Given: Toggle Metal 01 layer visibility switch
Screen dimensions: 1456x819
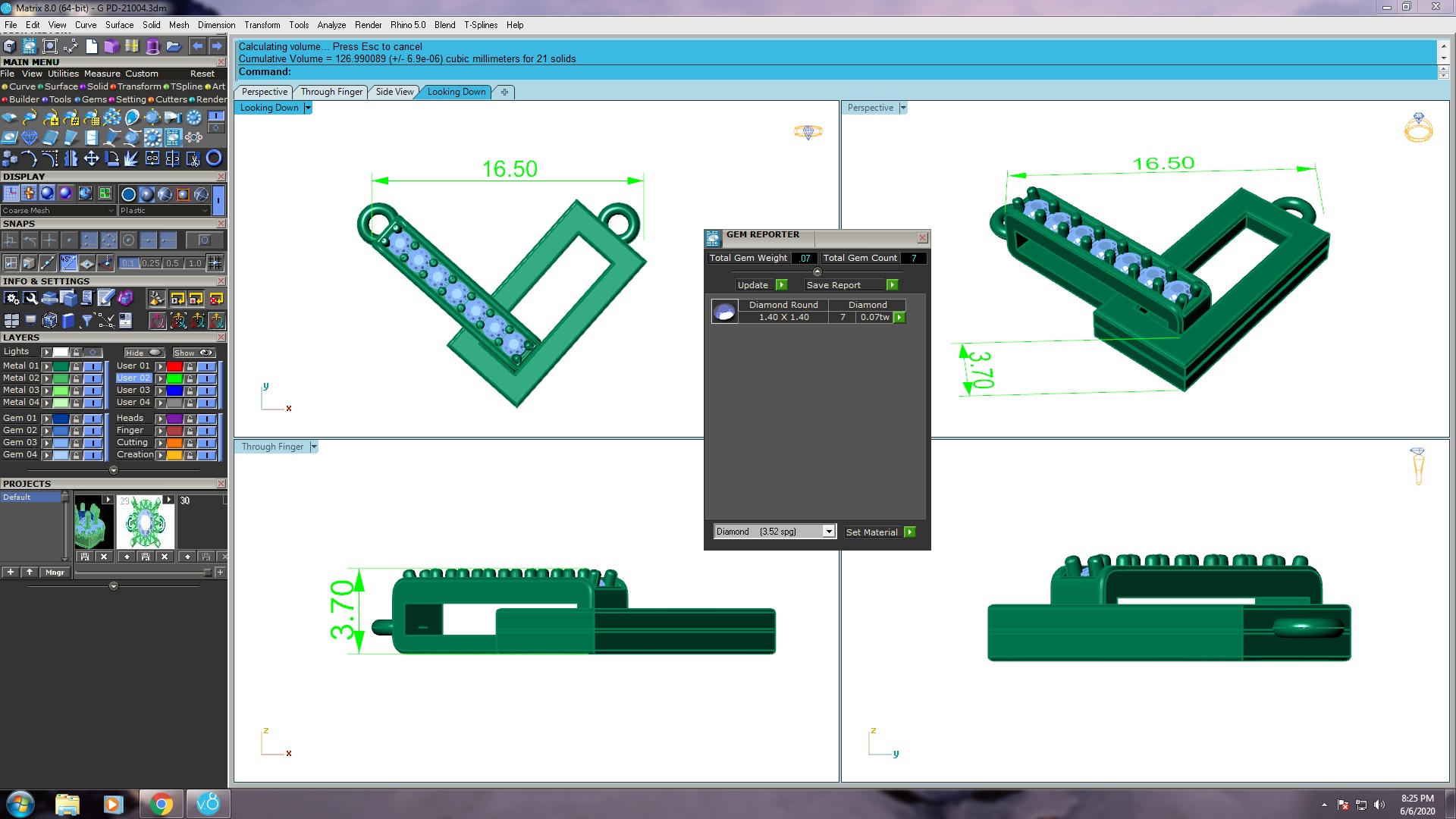Looking at the screenshot, I should [93, 366].
